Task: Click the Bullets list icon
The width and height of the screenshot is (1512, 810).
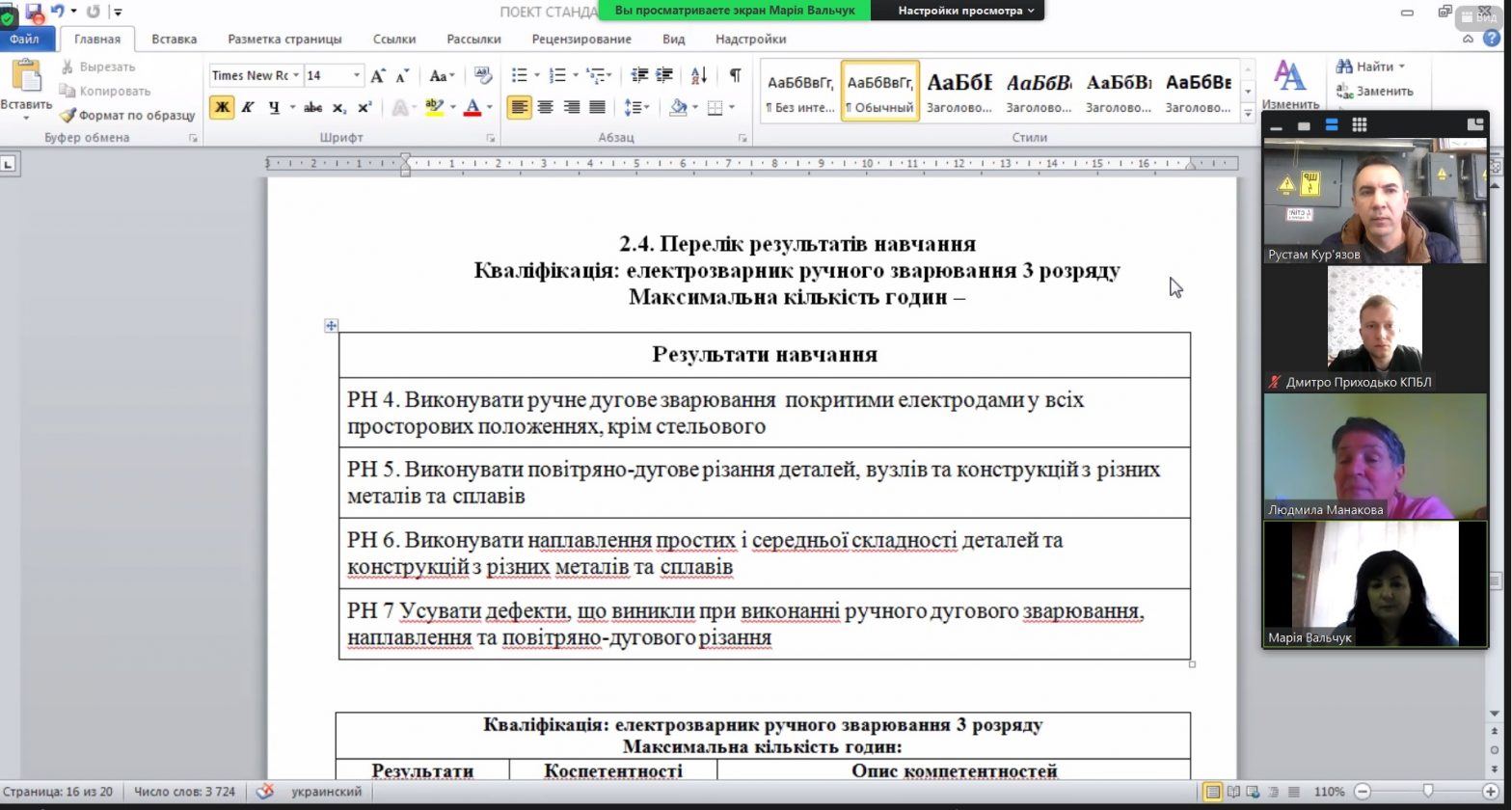Action: click(520, 75)
